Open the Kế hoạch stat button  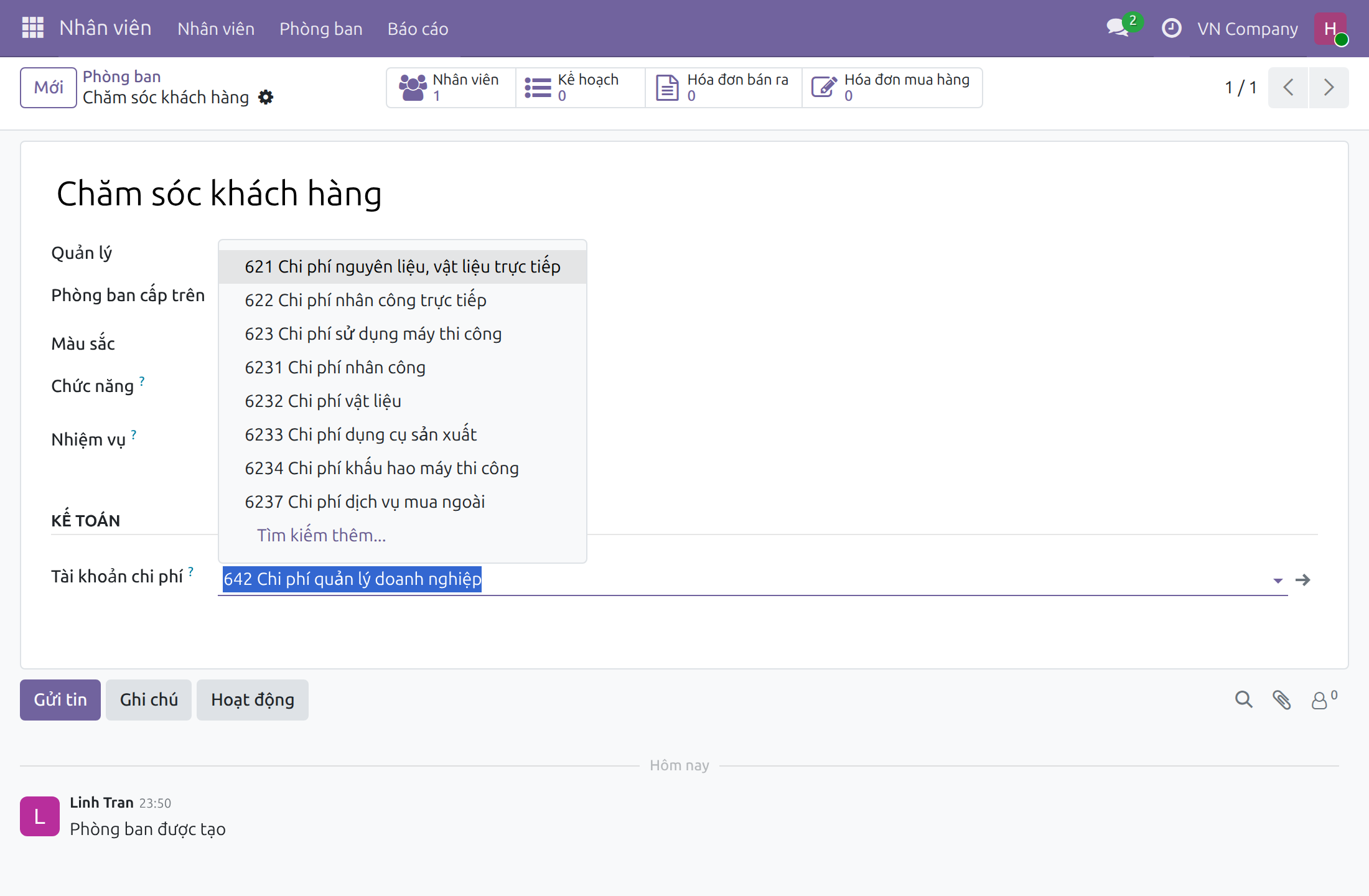(x=580, y=87)
